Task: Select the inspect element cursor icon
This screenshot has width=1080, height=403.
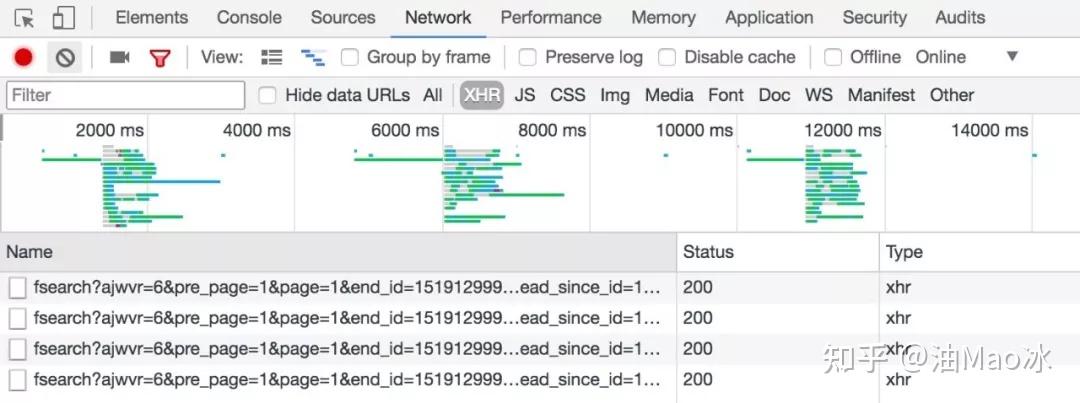Action: pyautogui.click(x=24, y=19)
